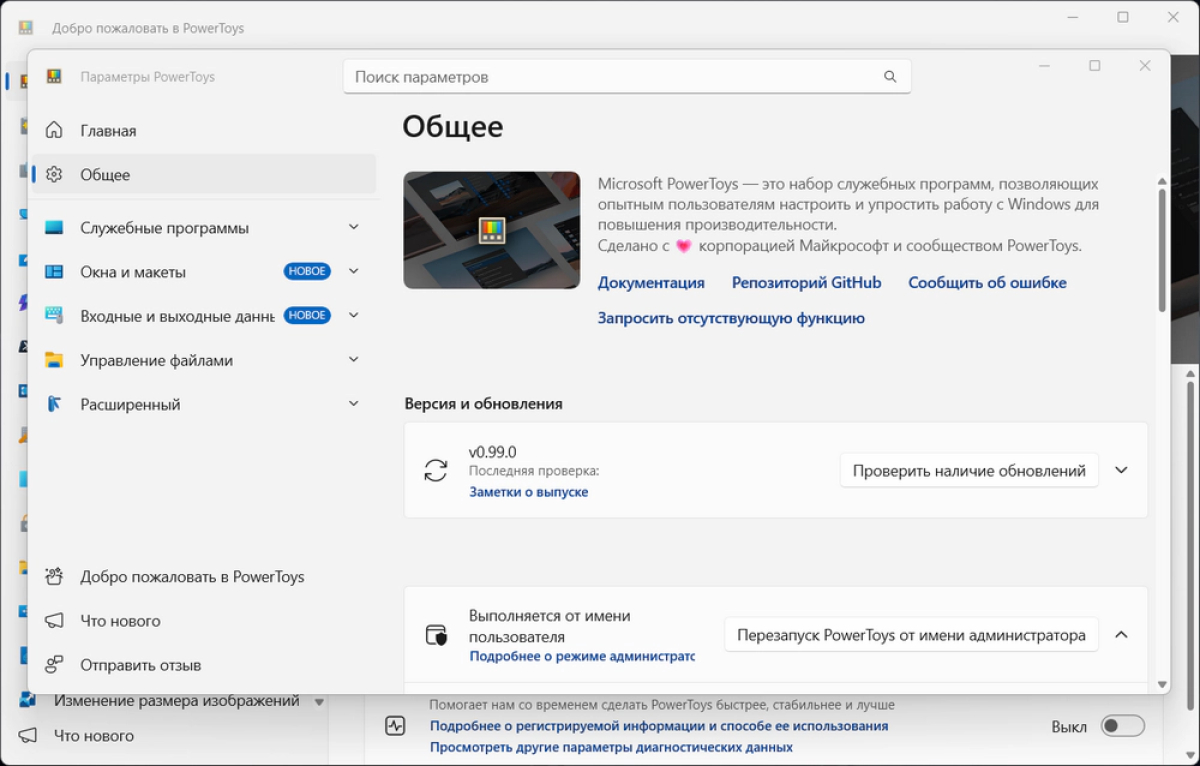Click in the Поиск параметров search field
The height and width of the screenshot is (766, 1200).
610,77
